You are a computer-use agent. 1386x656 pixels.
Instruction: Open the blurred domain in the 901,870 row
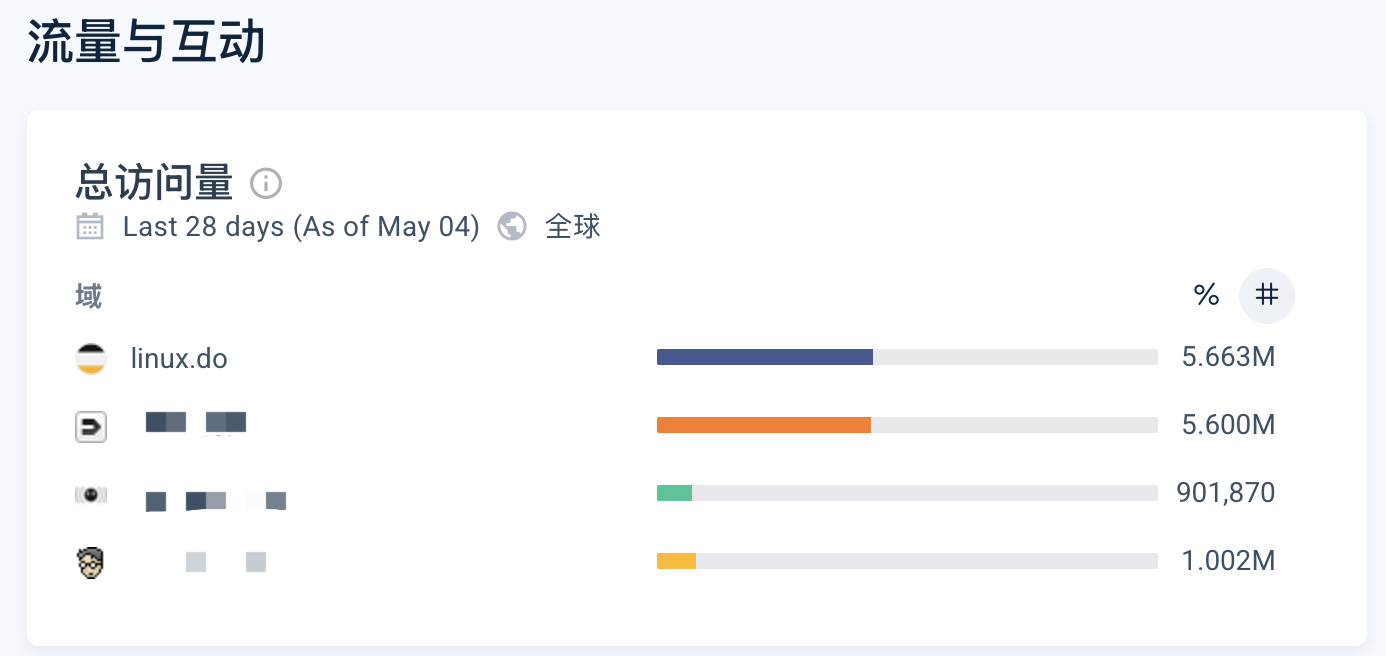pyautogui.click(x=216, y=500)
